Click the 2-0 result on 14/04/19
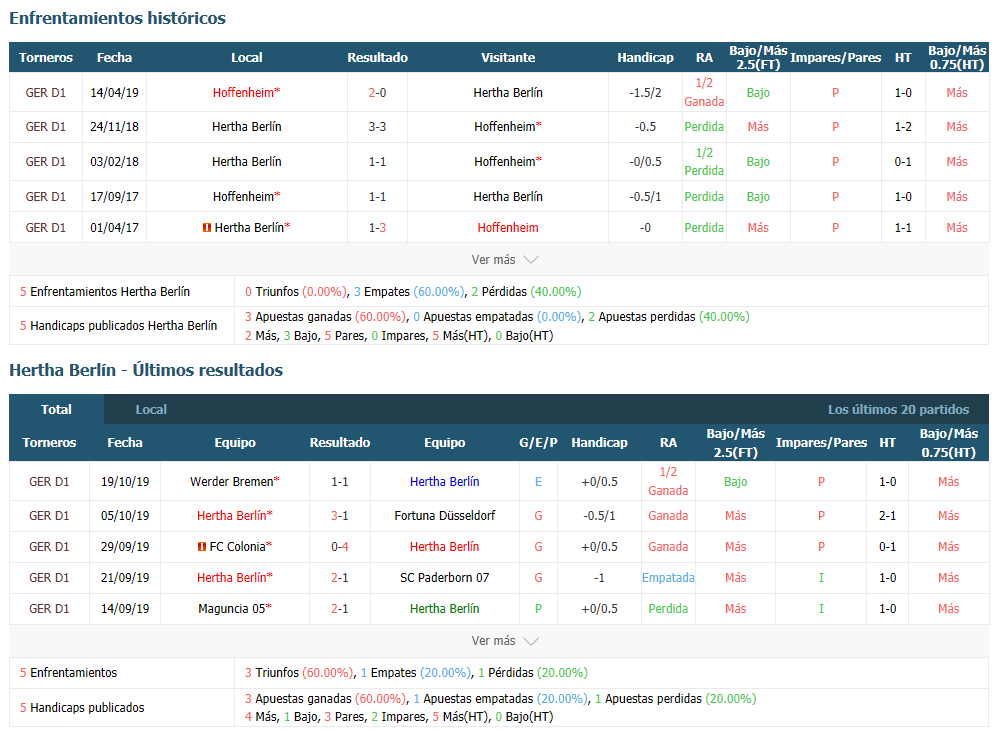 pos(377,92)
